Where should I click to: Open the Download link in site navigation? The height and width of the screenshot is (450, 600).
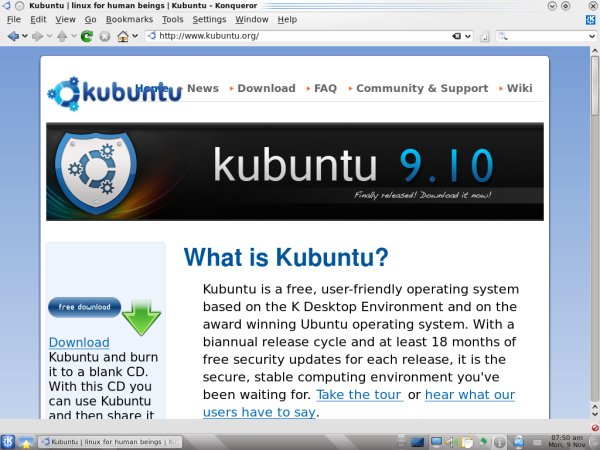point(266,88)
